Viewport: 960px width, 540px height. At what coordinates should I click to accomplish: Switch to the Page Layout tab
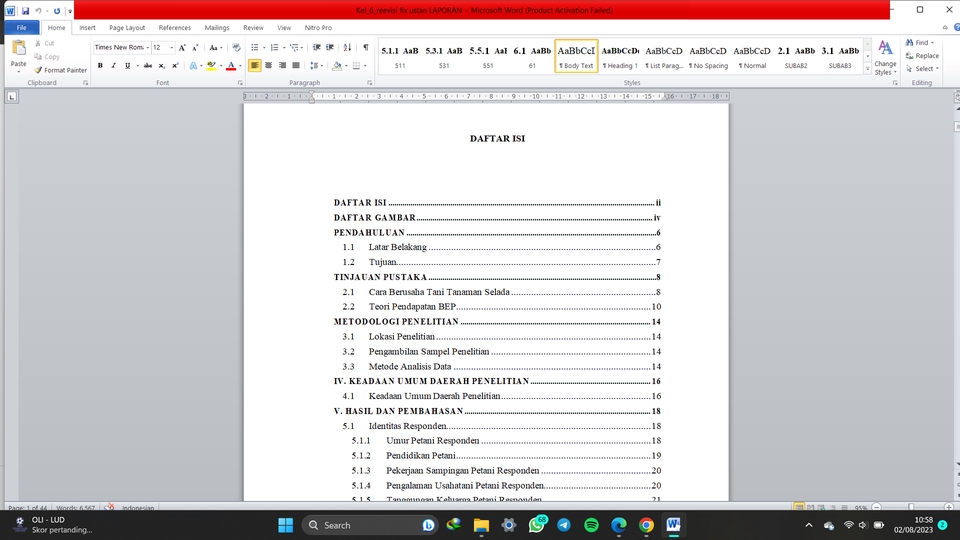[127, 28]
